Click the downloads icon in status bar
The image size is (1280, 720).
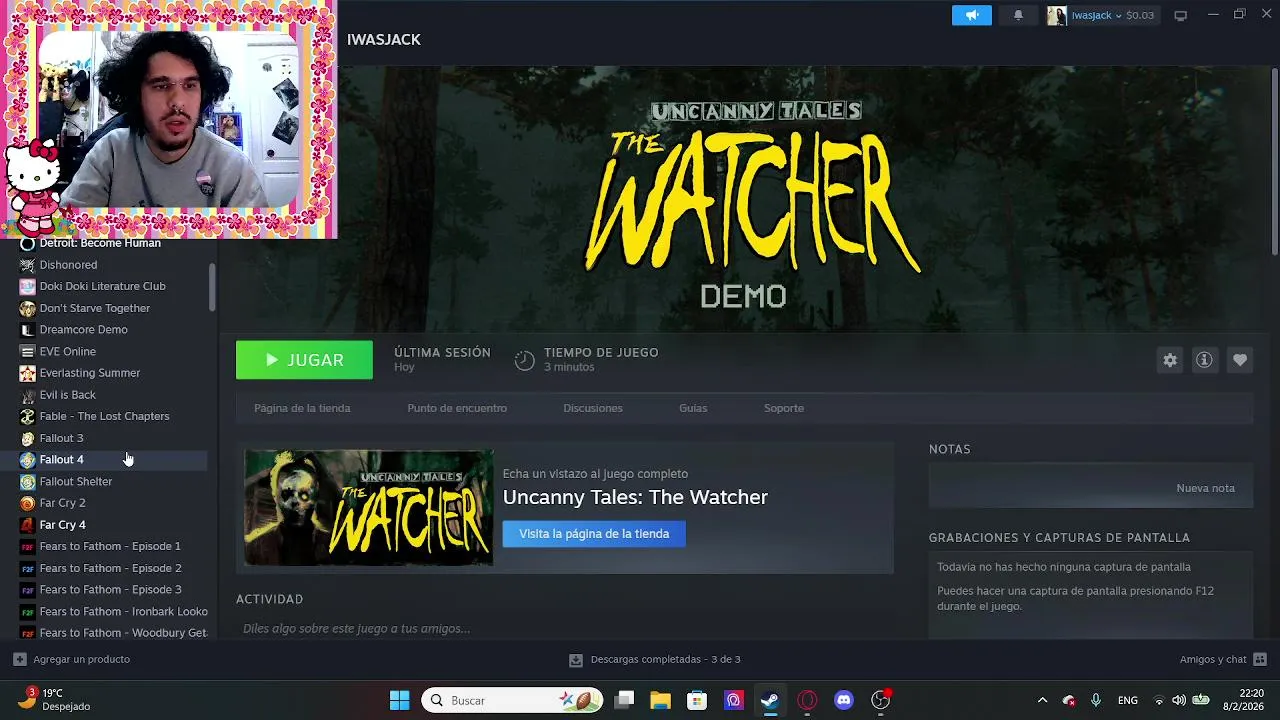point(576,660)
